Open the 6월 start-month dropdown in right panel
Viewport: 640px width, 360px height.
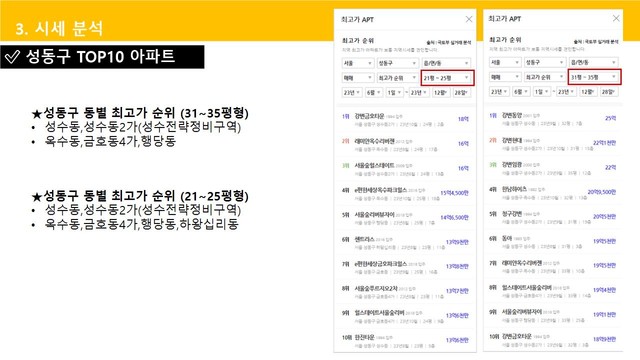521,92
